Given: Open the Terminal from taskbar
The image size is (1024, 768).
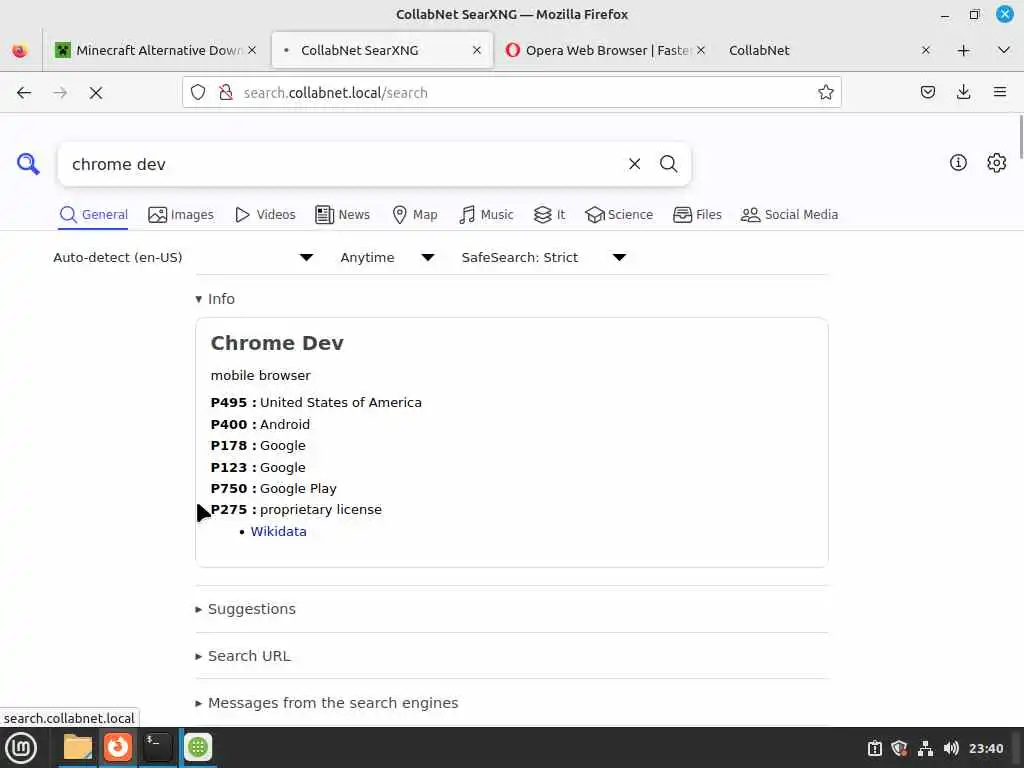Looking at the screenshot, I should point(157,747).
